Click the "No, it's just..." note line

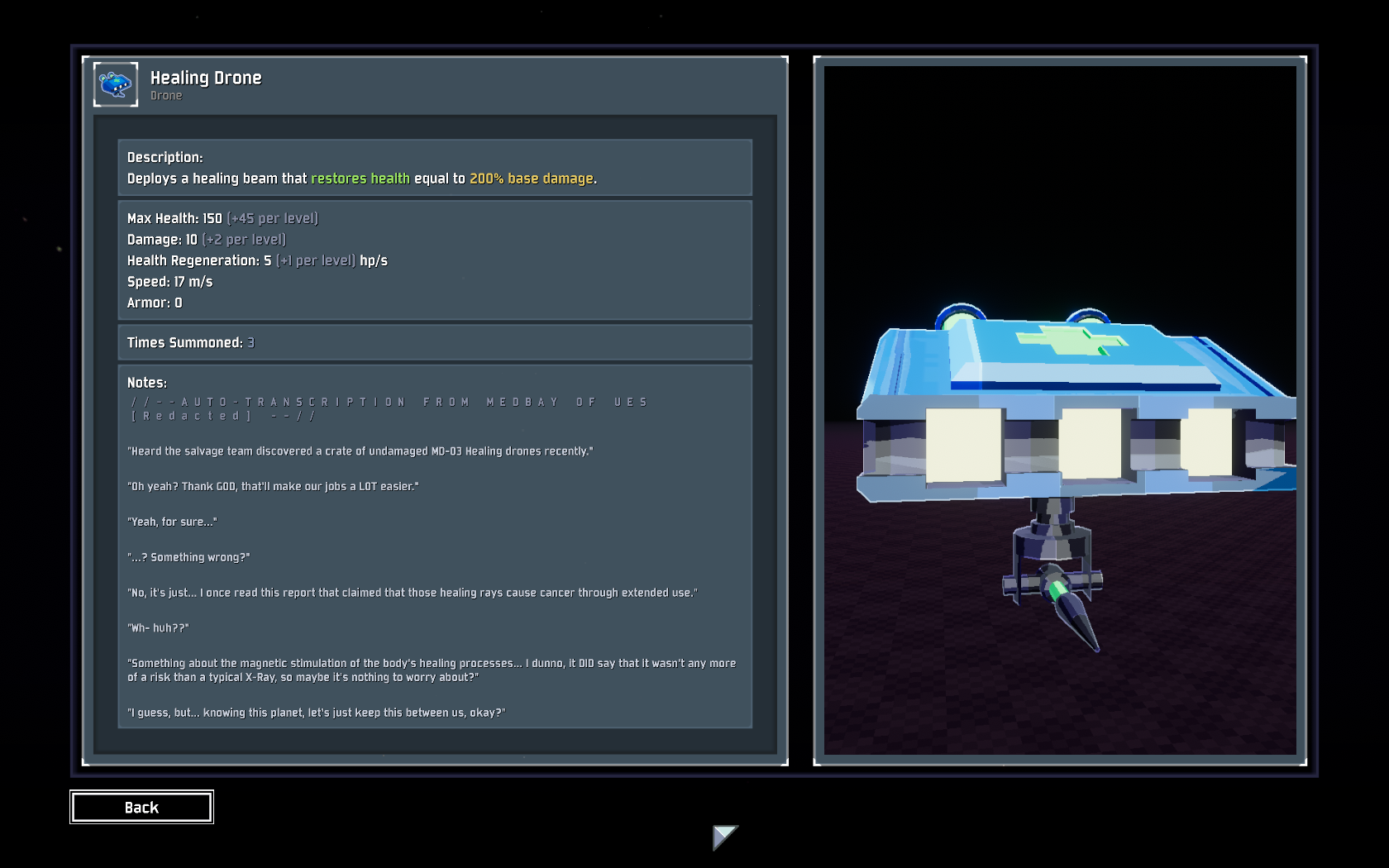[x=412, y=594]
